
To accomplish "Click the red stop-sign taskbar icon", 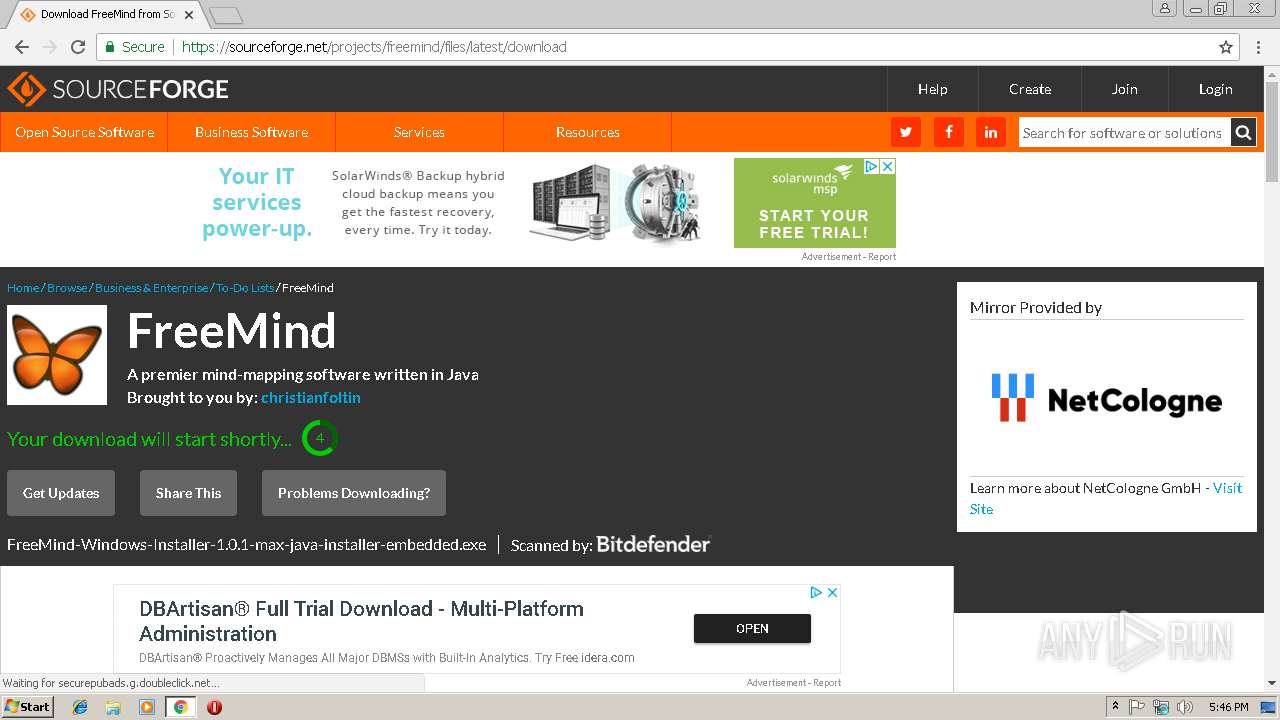I will (214, 707).
